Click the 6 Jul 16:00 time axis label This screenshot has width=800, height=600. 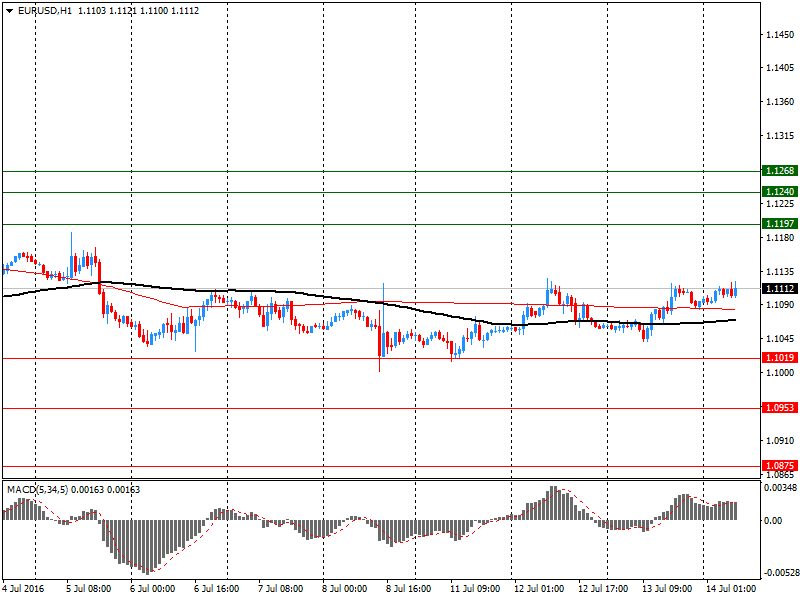click(x=217, y=589)
